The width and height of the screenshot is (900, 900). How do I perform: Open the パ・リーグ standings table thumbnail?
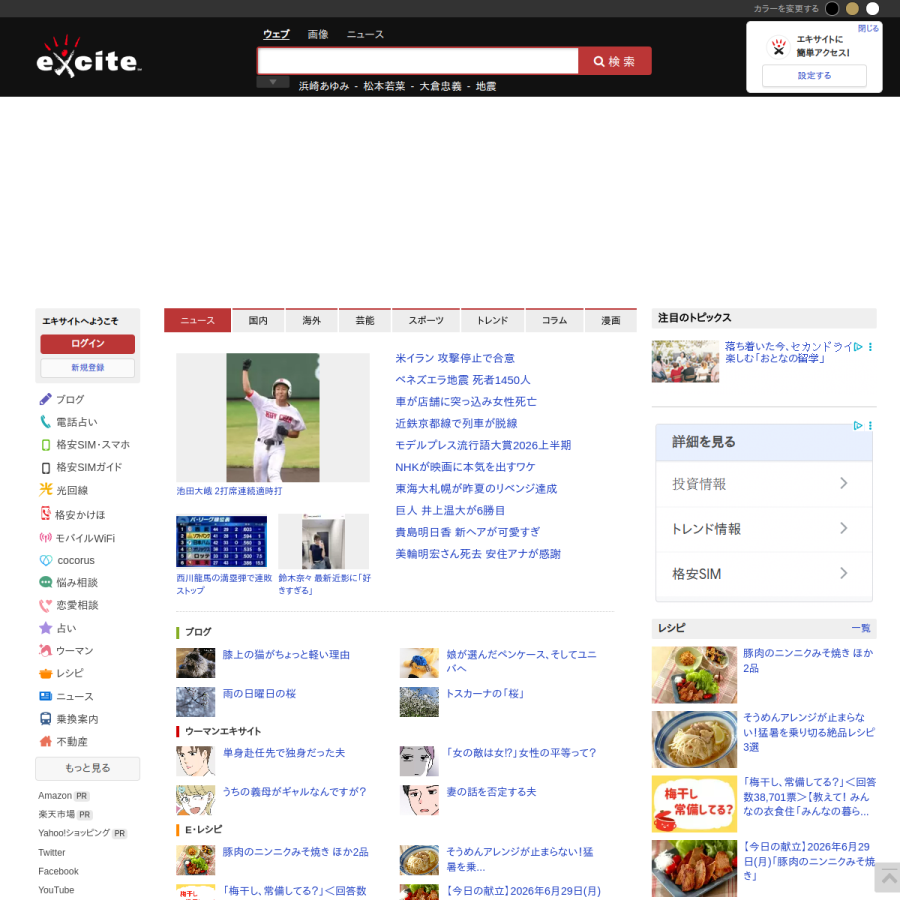[x=222, y=541]
